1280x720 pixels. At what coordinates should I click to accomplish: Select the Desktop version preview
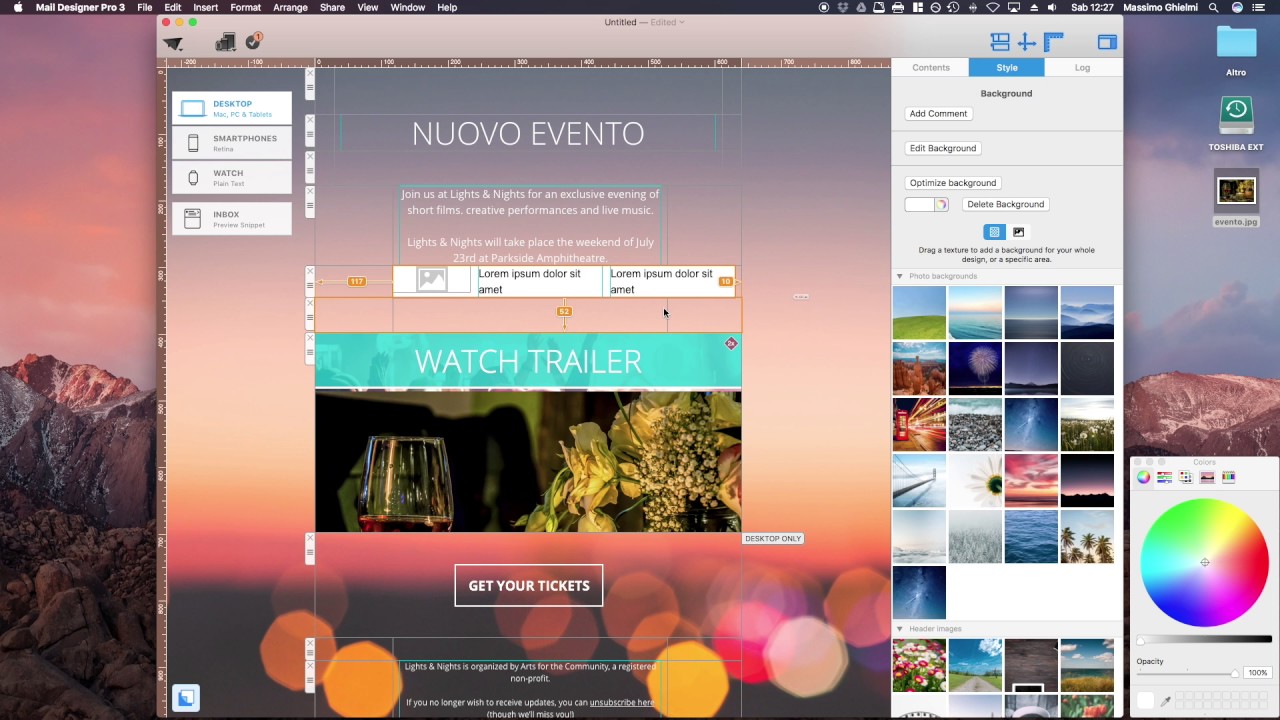[x=232, y=108]
